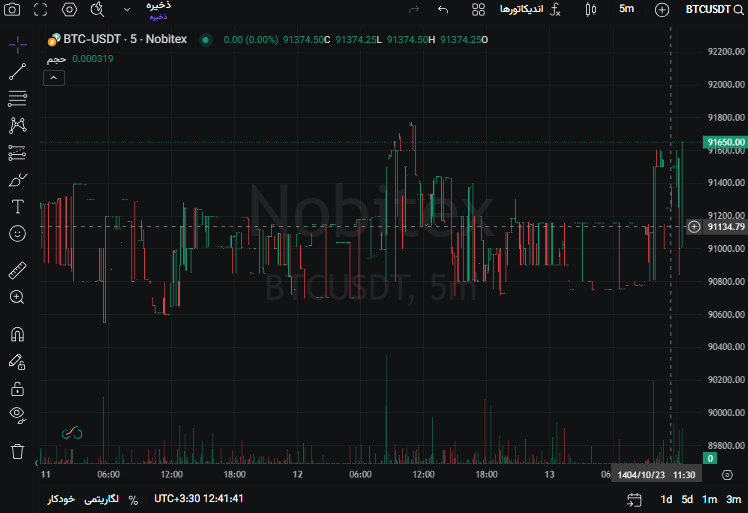The image size is (748, 513).
Task: Switch to the 1m time range
Action: point(709,499)
